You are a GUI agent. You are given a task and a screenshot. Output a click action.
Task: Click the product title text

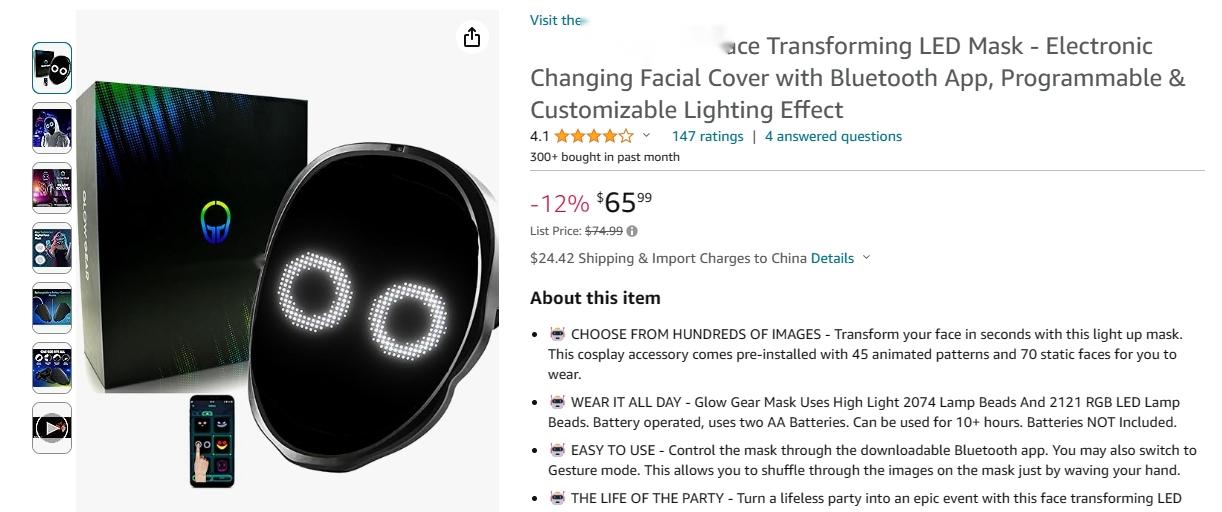(x=857, y=77)
